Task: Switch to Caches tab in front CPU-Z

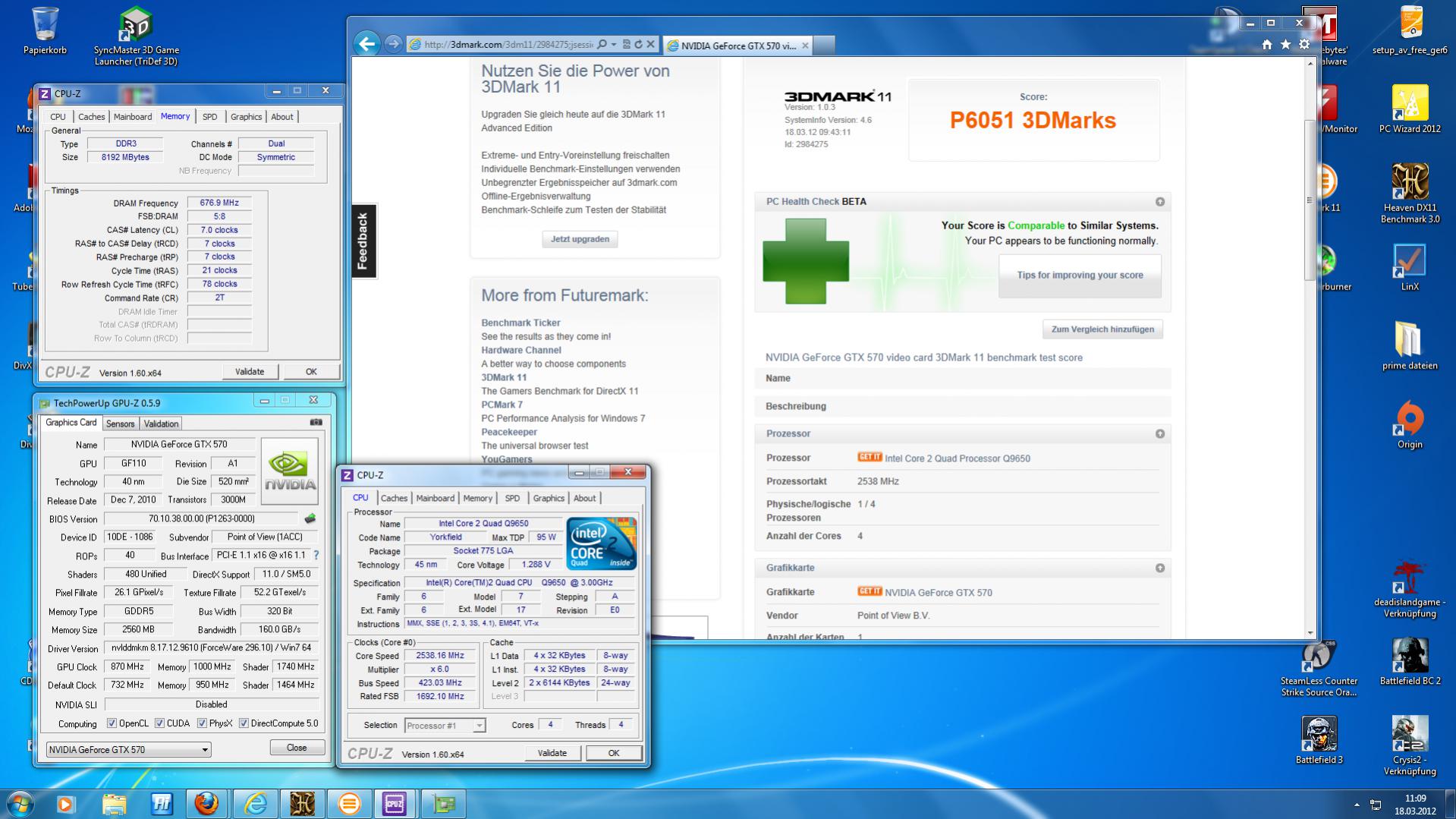Action: pos(394,498)
